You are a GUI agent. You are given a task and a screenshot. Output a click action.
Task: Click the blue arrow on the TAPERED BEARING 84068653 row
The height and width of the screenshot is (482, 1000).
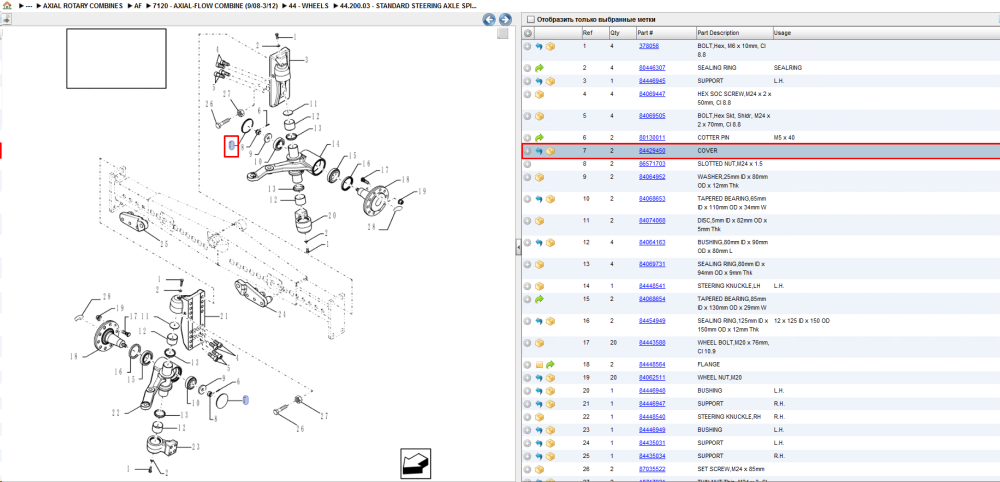[x=539, y=199]
